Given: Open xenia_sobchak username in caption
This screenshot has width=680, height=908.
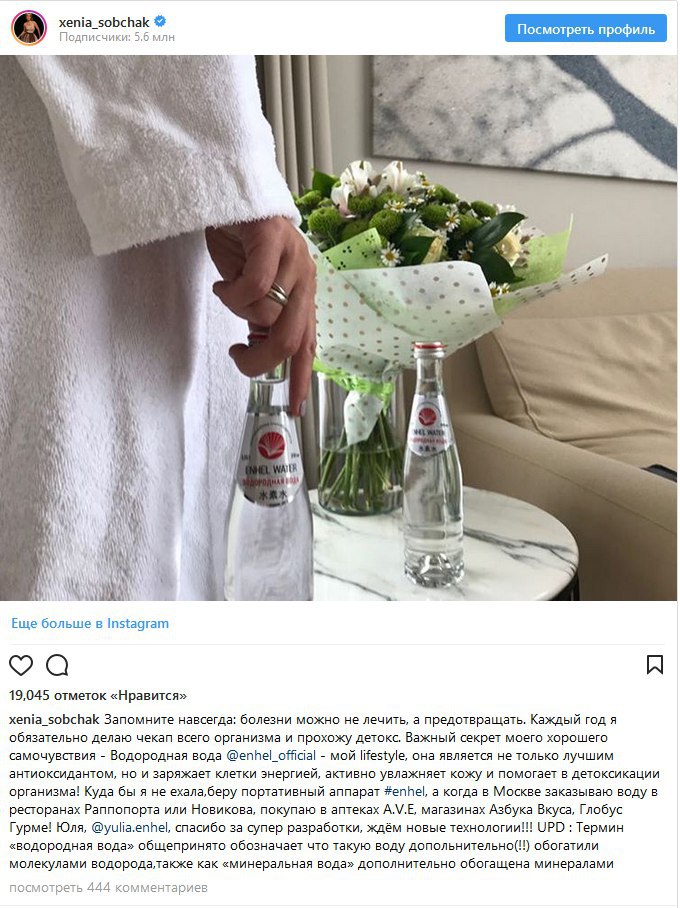Looking at the screenshot, I should pyautogui.click(x=54, y=720).
